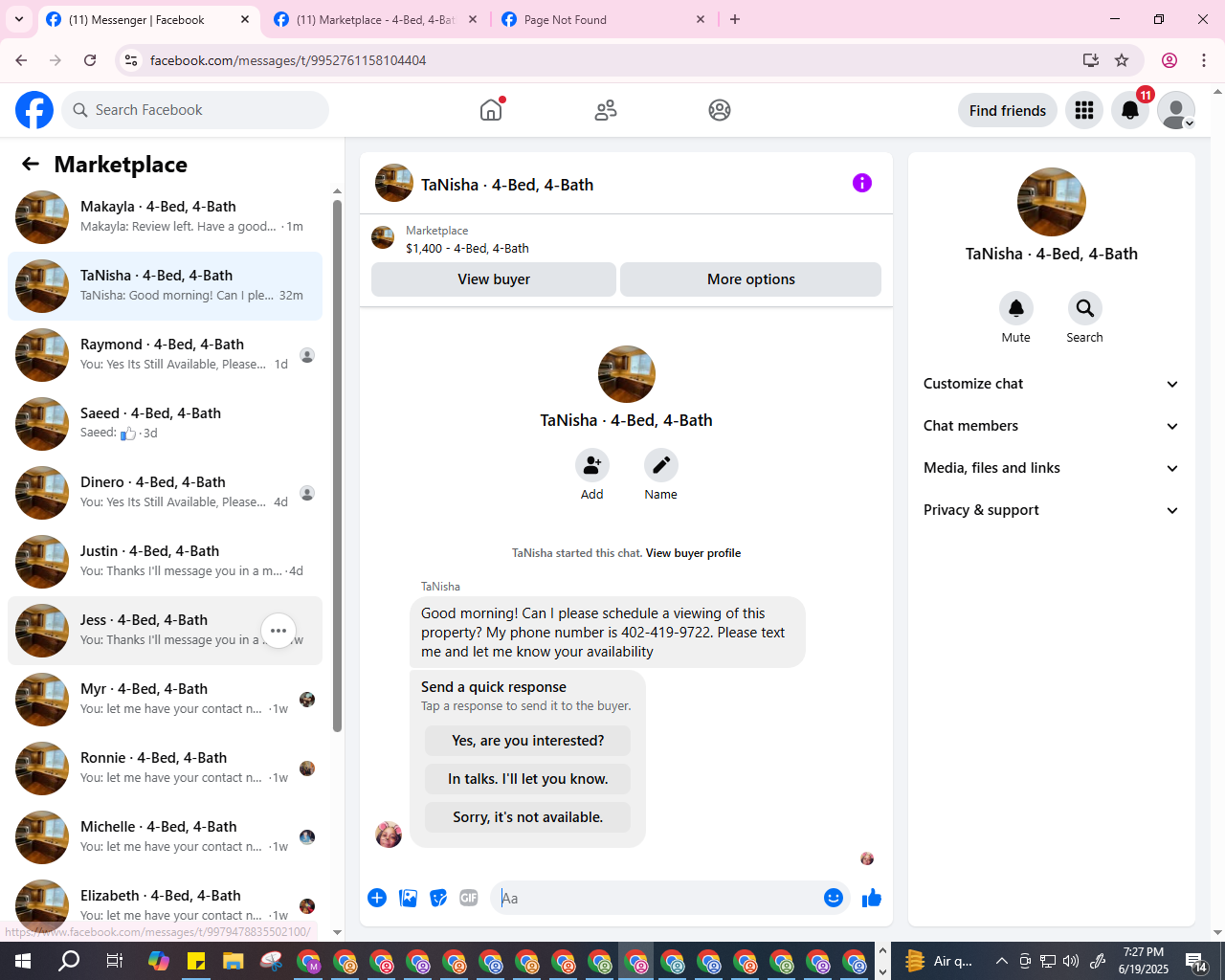Reload the page with the browser refresh icon

90,60
